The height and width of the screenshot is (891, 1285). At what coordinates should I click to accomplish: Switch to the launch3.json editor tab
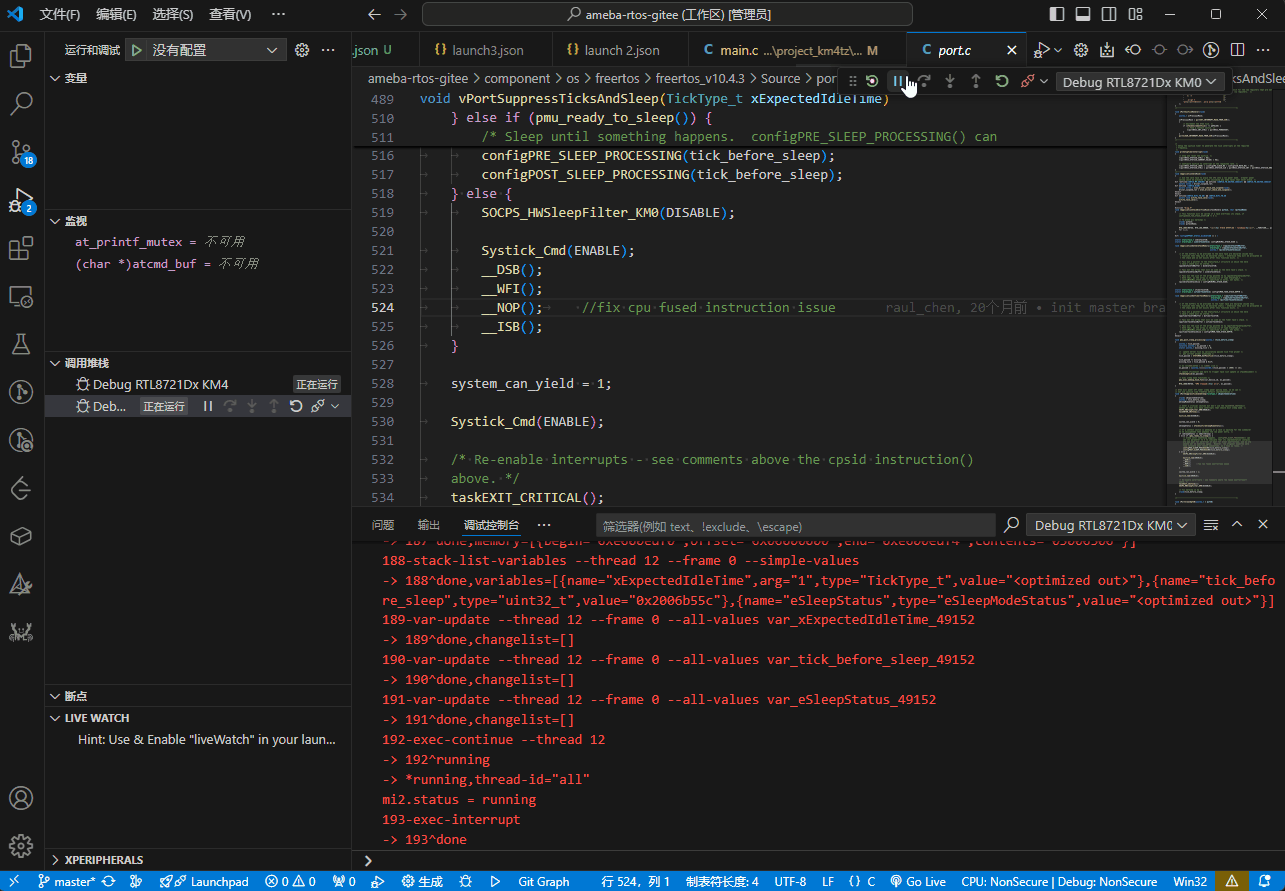479,50
